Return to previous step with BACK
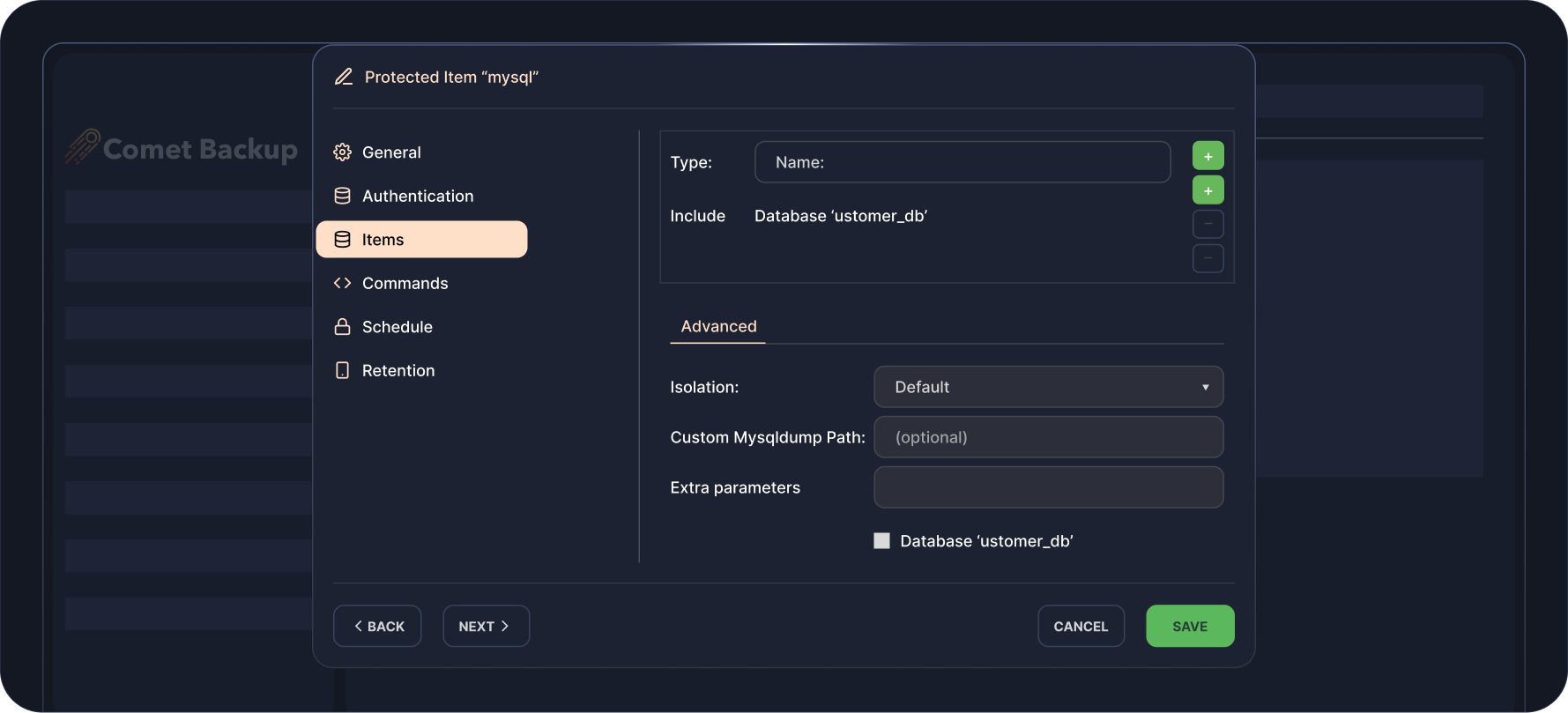This screenshot has width=1568, height=713. click(377, 626)
